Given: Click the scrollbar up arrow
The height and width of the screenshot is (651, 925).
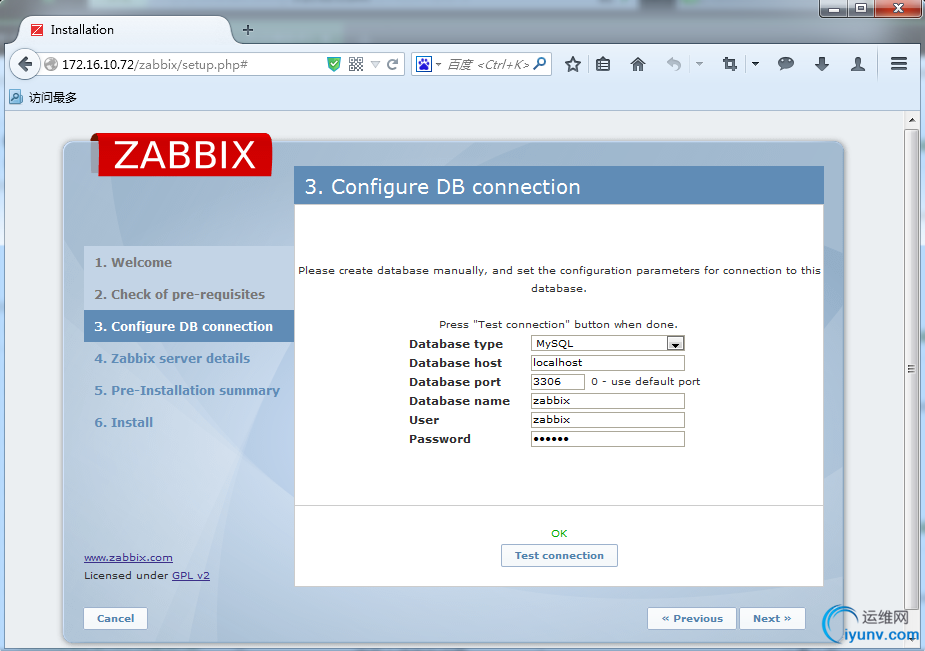Looking at the screenshot, I should coord(912,120).
